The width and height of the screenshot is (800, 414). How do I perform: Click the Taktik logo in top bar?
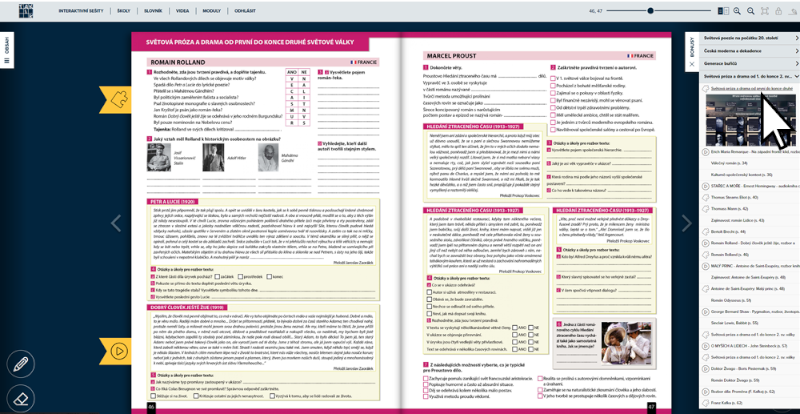coord(26,10)
